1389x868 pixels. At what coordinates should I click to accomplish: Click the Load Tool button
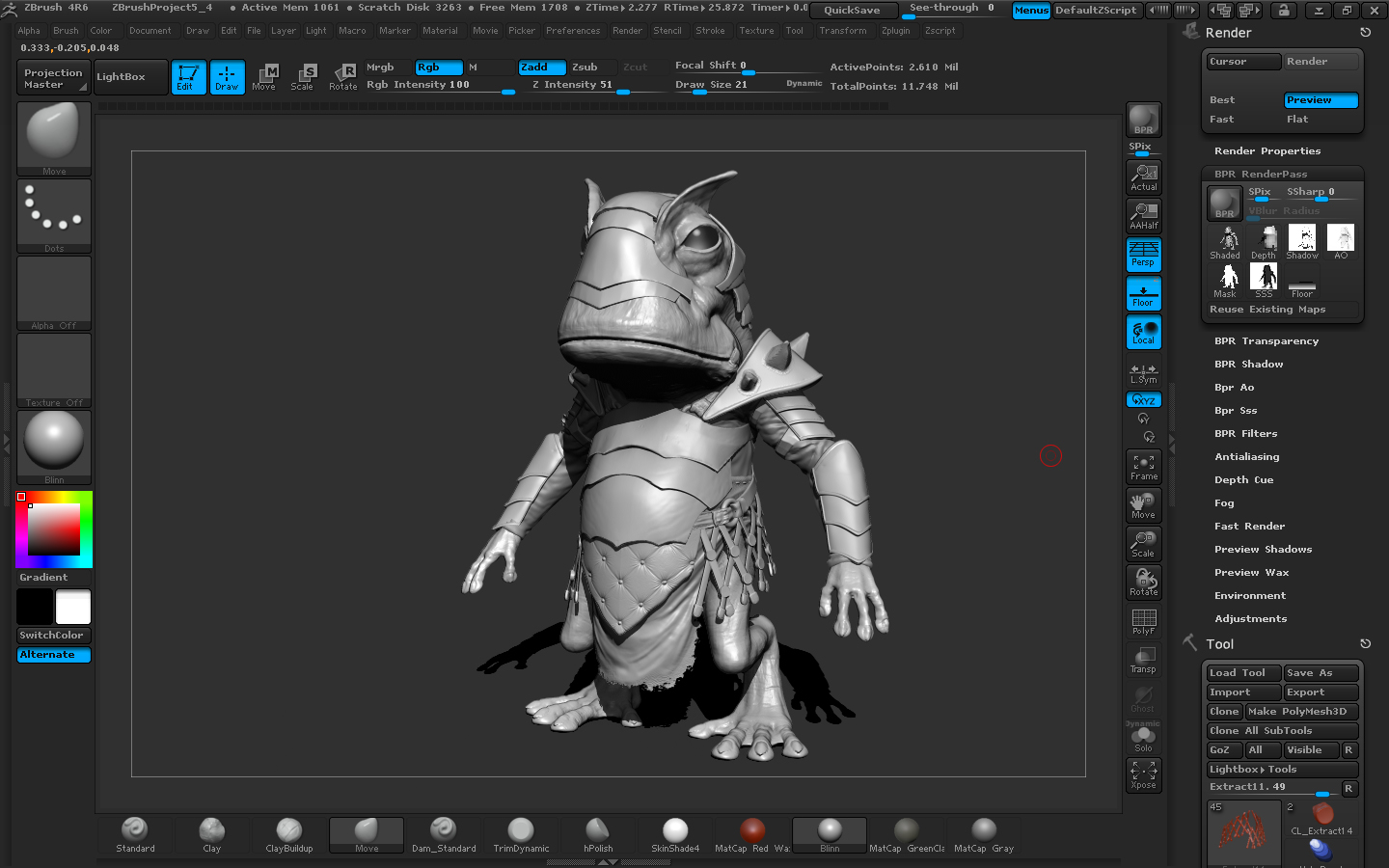coord(1241,673)
